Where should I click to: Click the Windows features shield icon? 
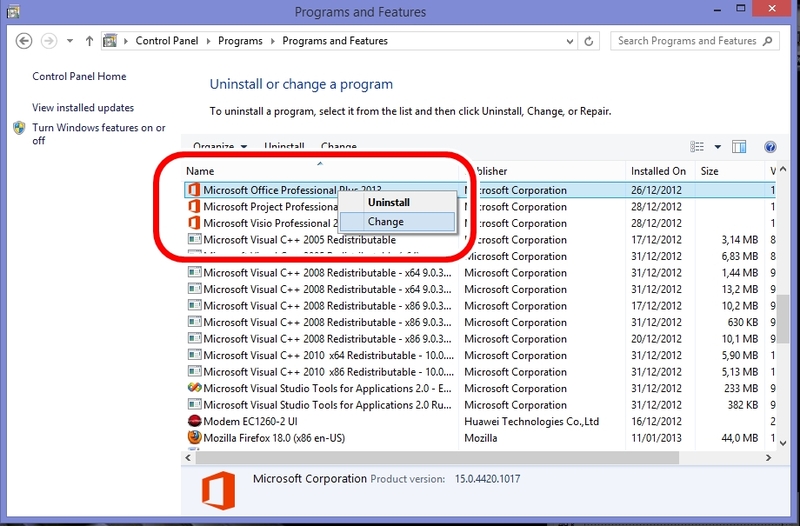pyautogui.click(x=19, y=128)
